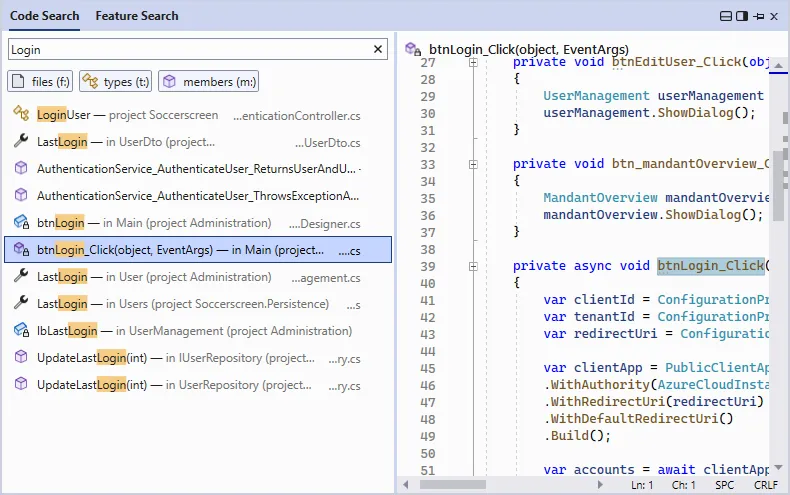Click the btnLogin_Click(object, EventArgs) preview title
Viewport: 790px width, 495px height.
click(x=529, y=49)
